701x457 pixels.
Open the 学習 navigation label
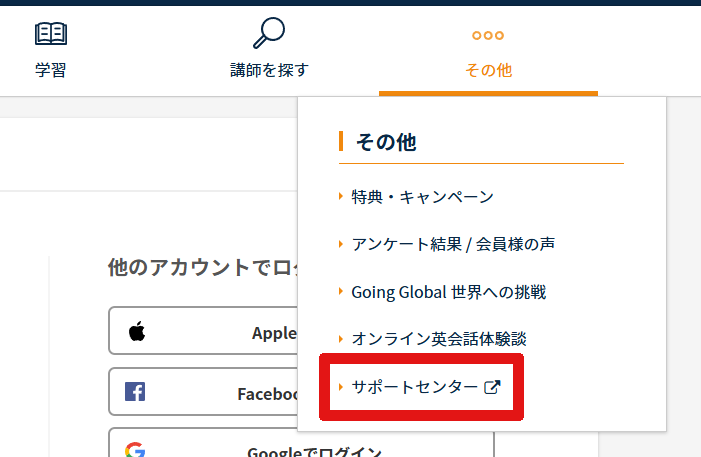[x=51, y=70]
